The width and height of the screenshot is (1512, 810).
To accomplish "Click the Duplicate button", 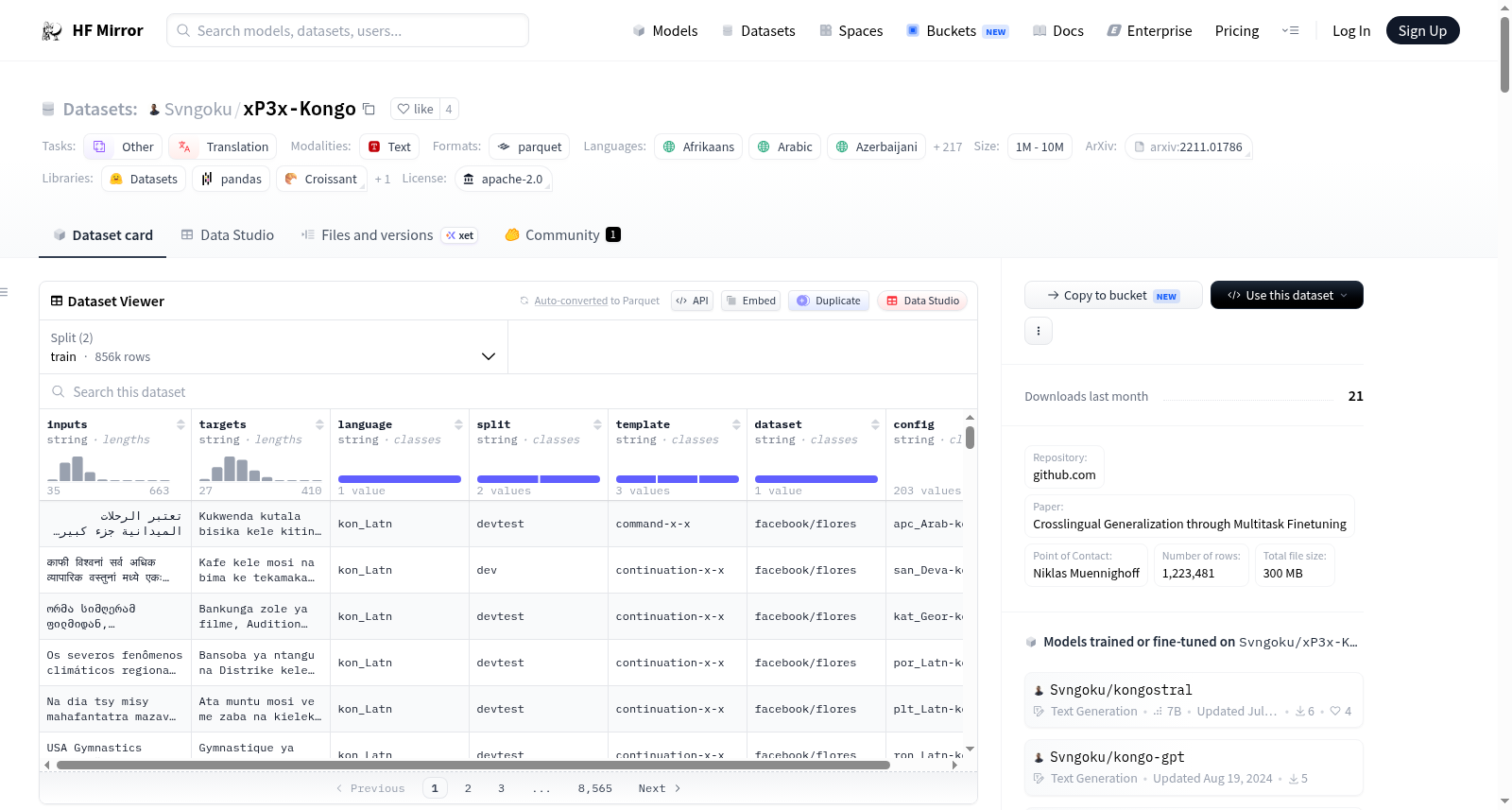I will click(x=829, y=301).
